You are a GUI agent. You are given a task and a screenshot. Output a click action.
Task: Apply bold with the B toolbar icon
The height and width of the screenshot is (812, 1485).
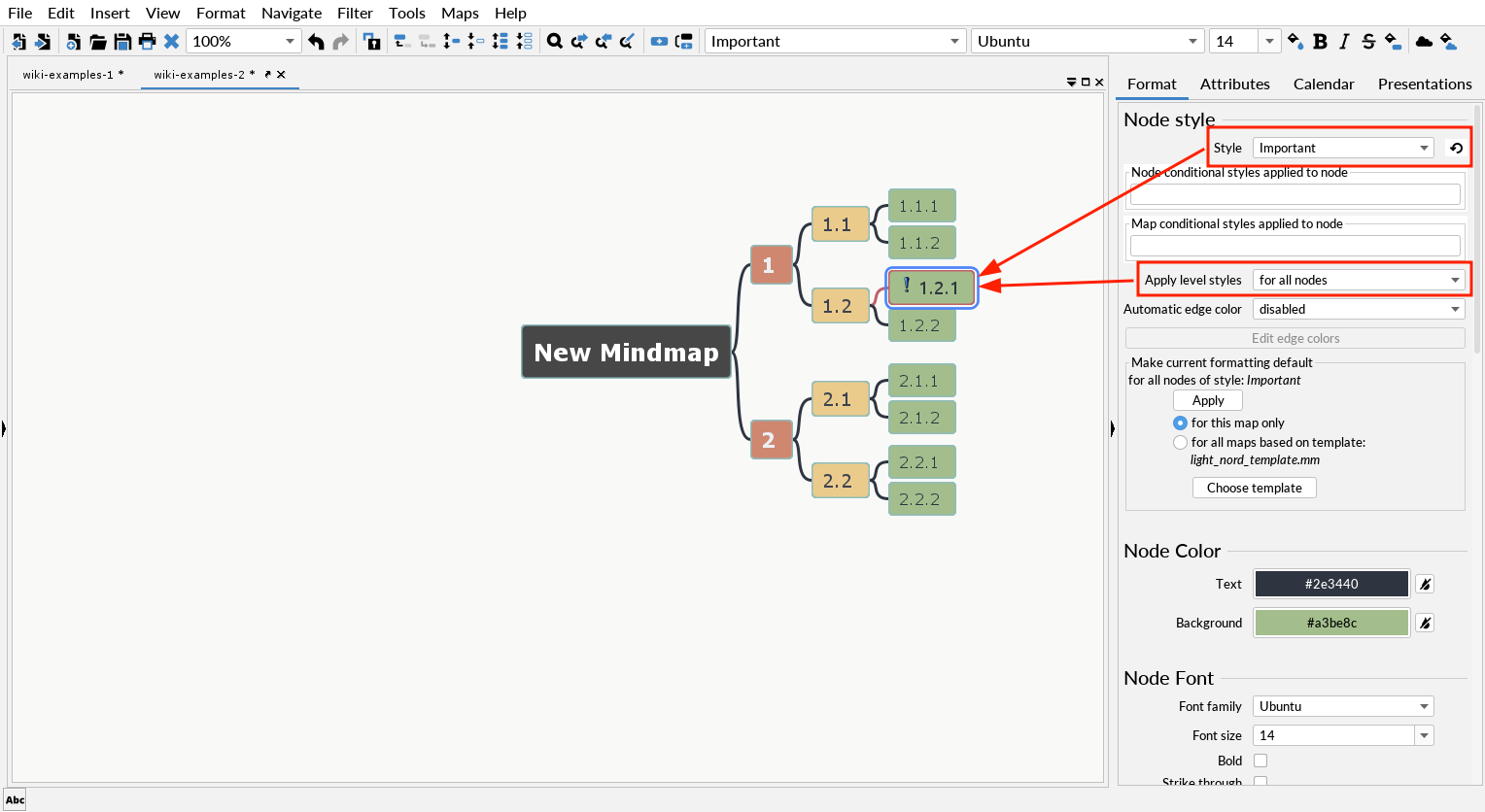pyautogui.click(x=1320, y=42)
